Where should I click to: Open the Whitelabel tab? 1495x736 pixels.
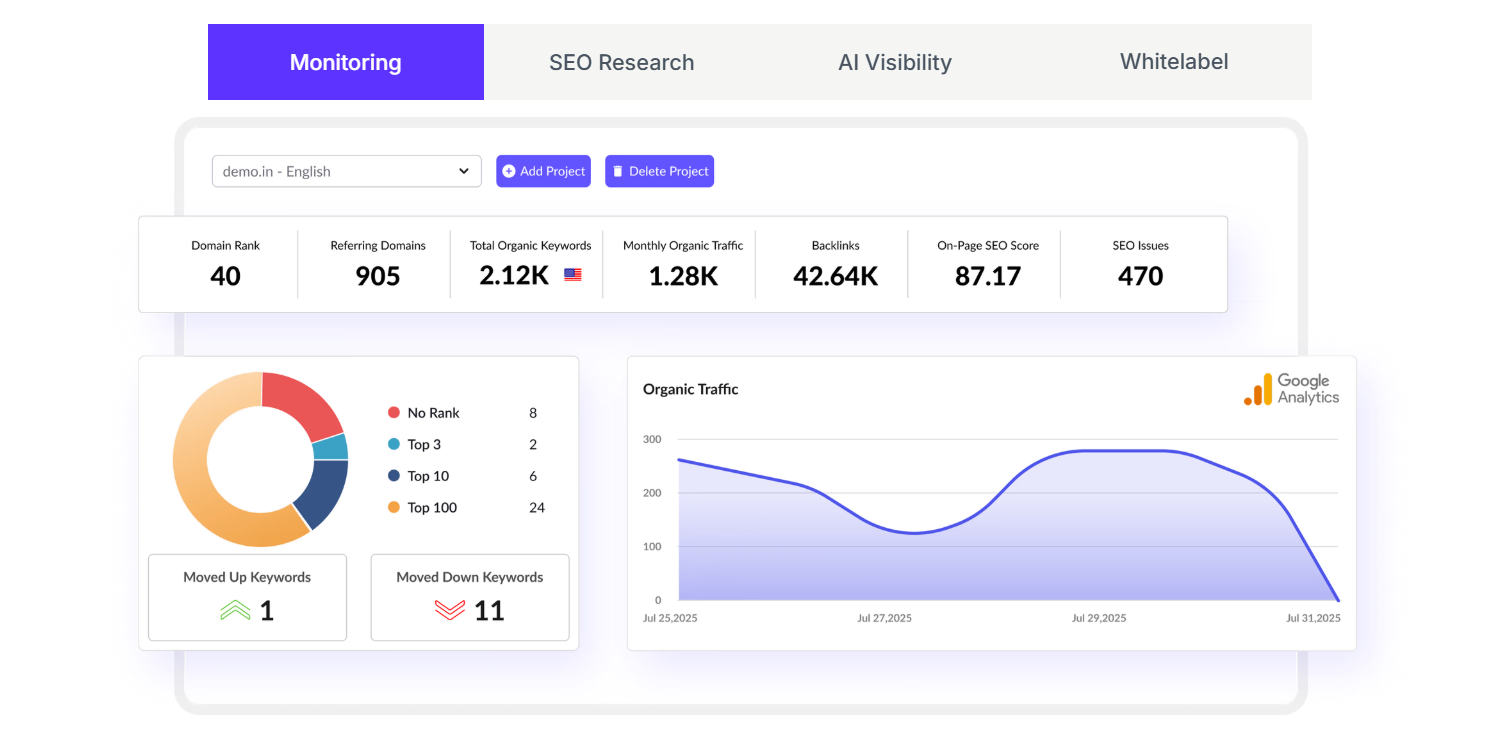coord(1174,62)
